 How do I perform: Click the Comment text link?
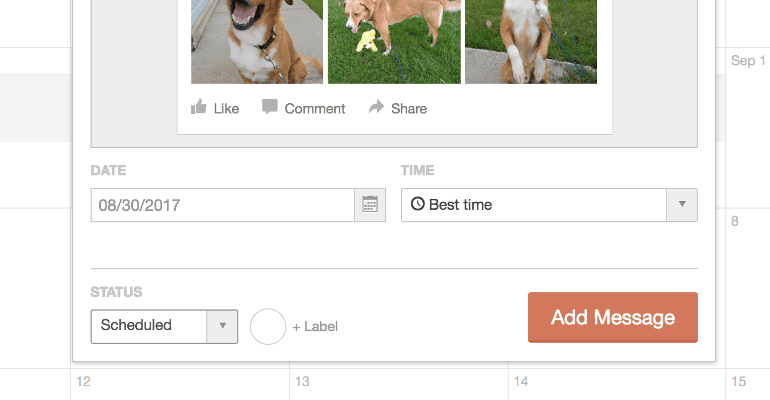[x=315, y=108]
